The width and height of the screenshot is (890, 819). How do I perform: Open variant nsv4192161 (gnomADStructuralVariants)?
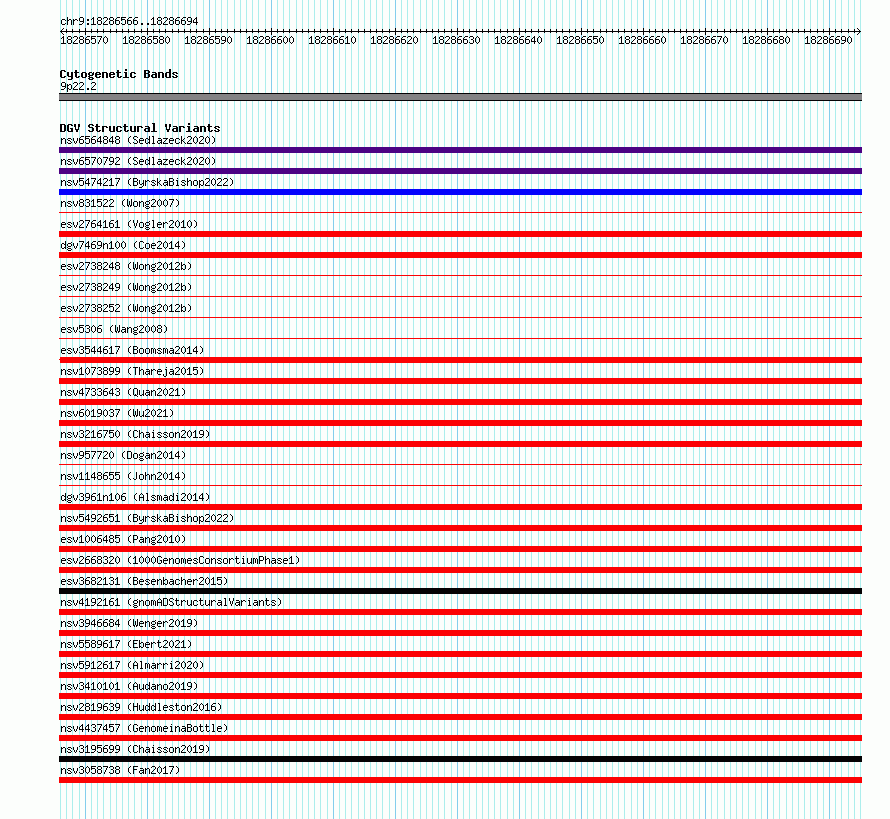[171, 602]
